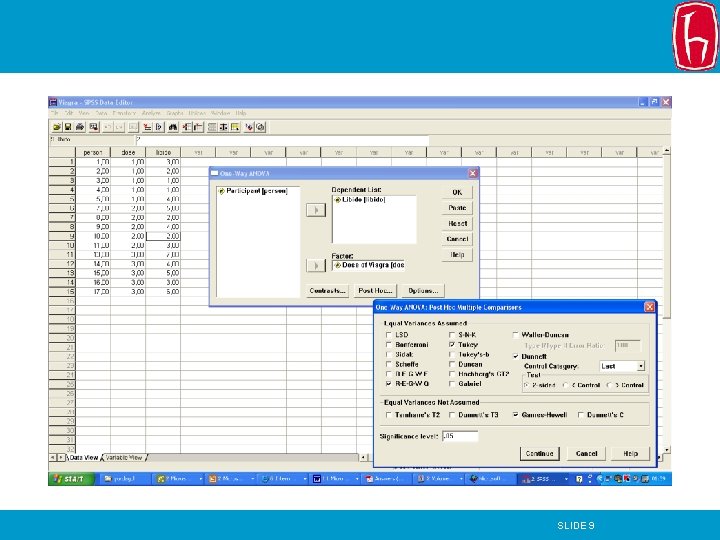Open the Control Category dropdown
This screenshot has height=540, width=720.
pyautogui.click(x=641, y=366)
